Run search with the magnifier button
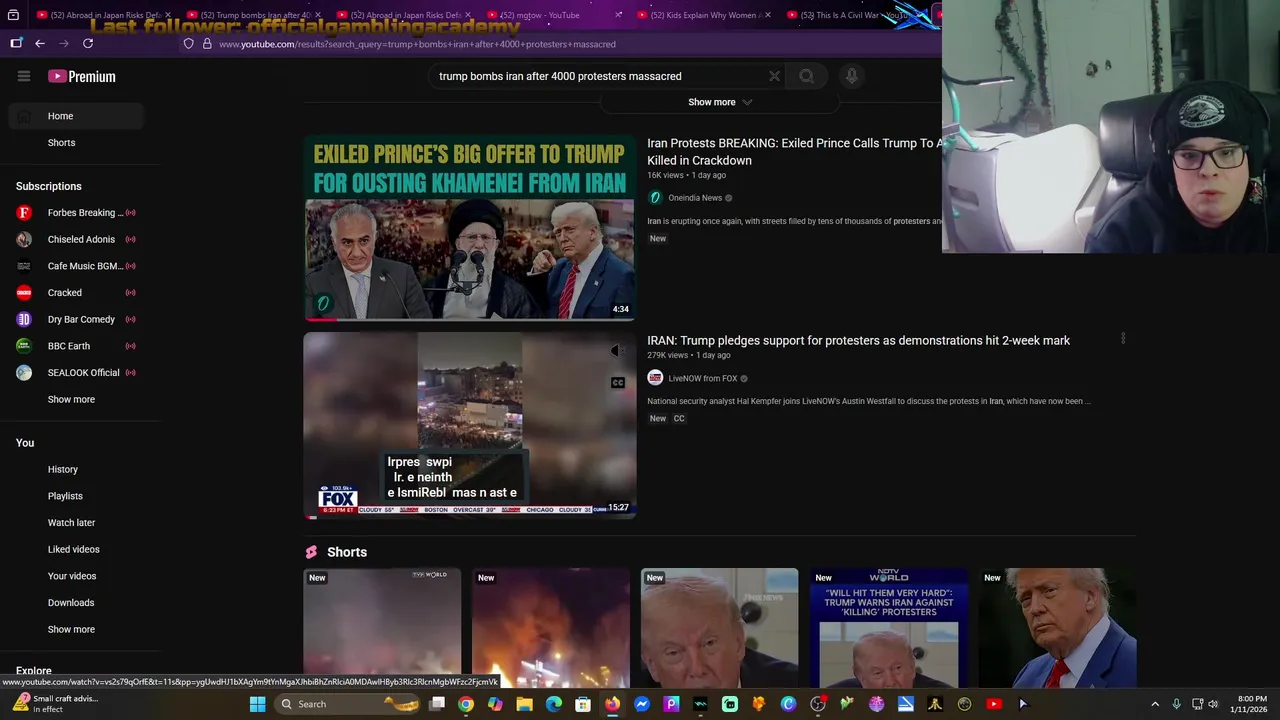Screen dimensions: 1280x720 [x=806, y=76]
